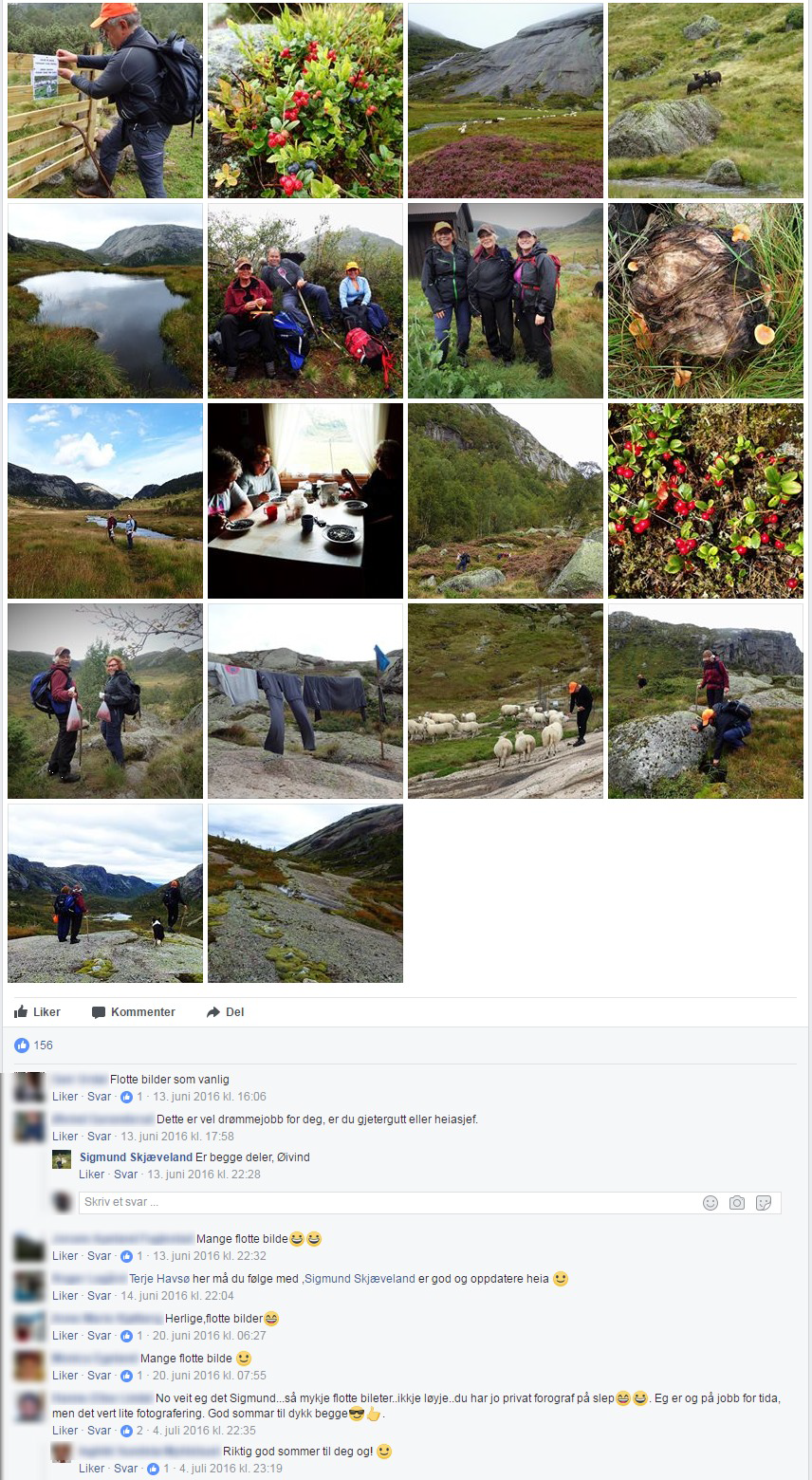Viewport: 812px width, 1480px height.
Task: Share the post with Del arrow
Action: tap(226, 1012)
